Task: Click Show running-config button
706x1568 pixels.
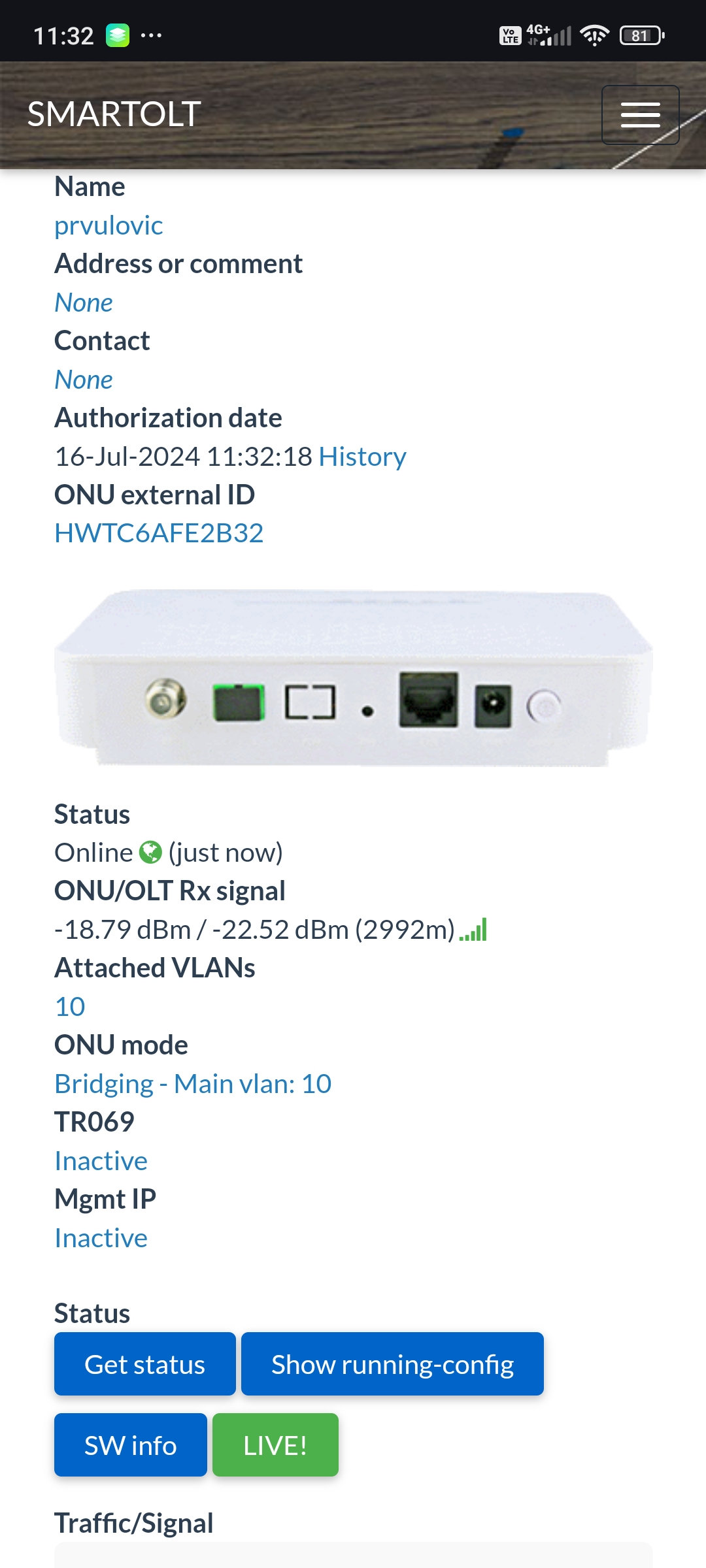Action: click(x=392, y=1364)
